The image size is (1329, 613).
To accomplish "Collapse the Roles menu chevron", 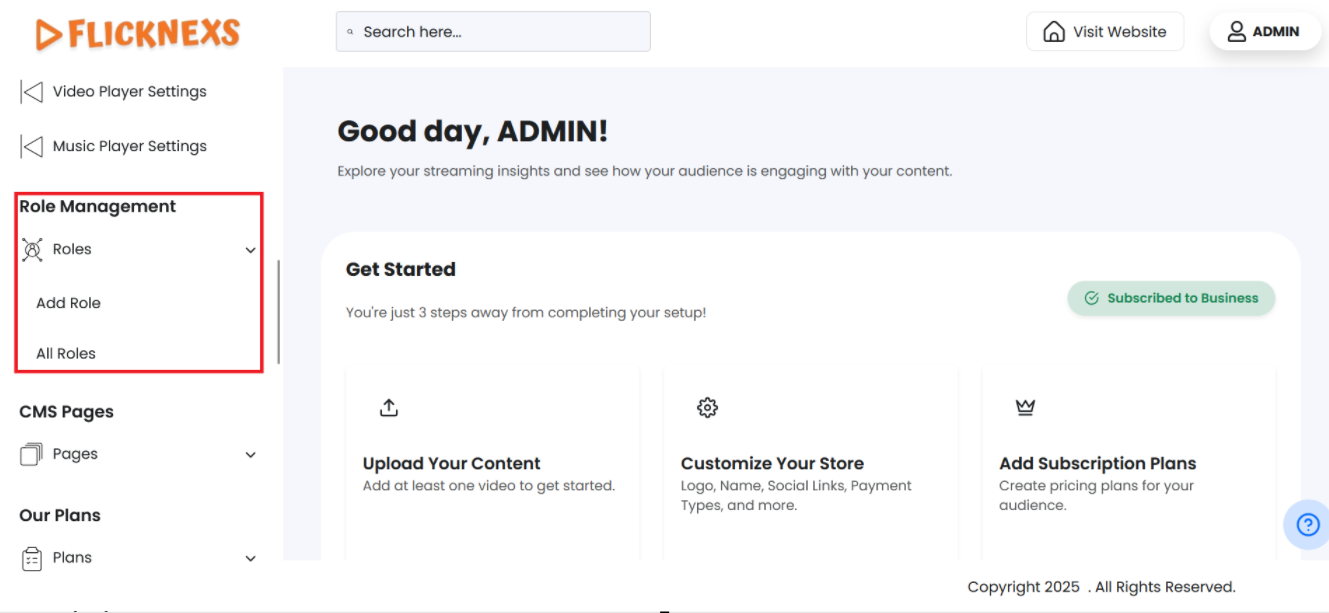I will (x=250, y=250).
